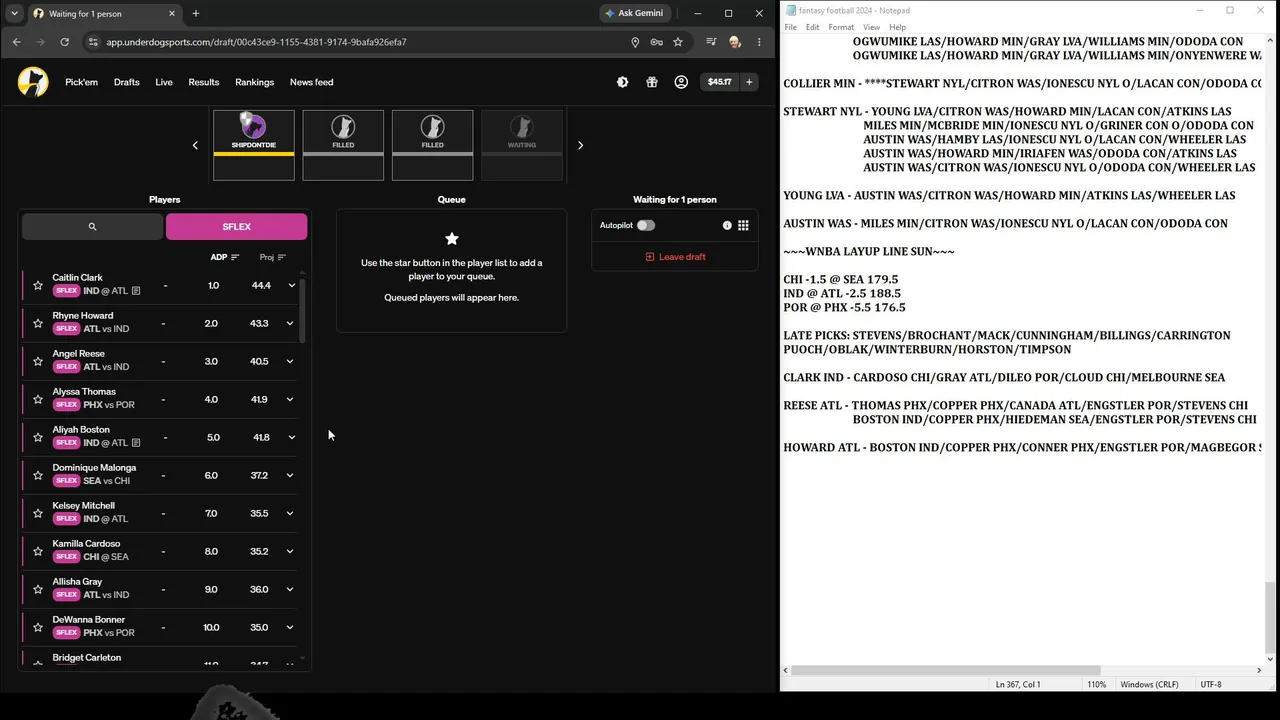Image resolution: width=1280 pixels, height=720 pixels.
Task: Open Notepad's View menu
Action: click(x=872, y=27)
